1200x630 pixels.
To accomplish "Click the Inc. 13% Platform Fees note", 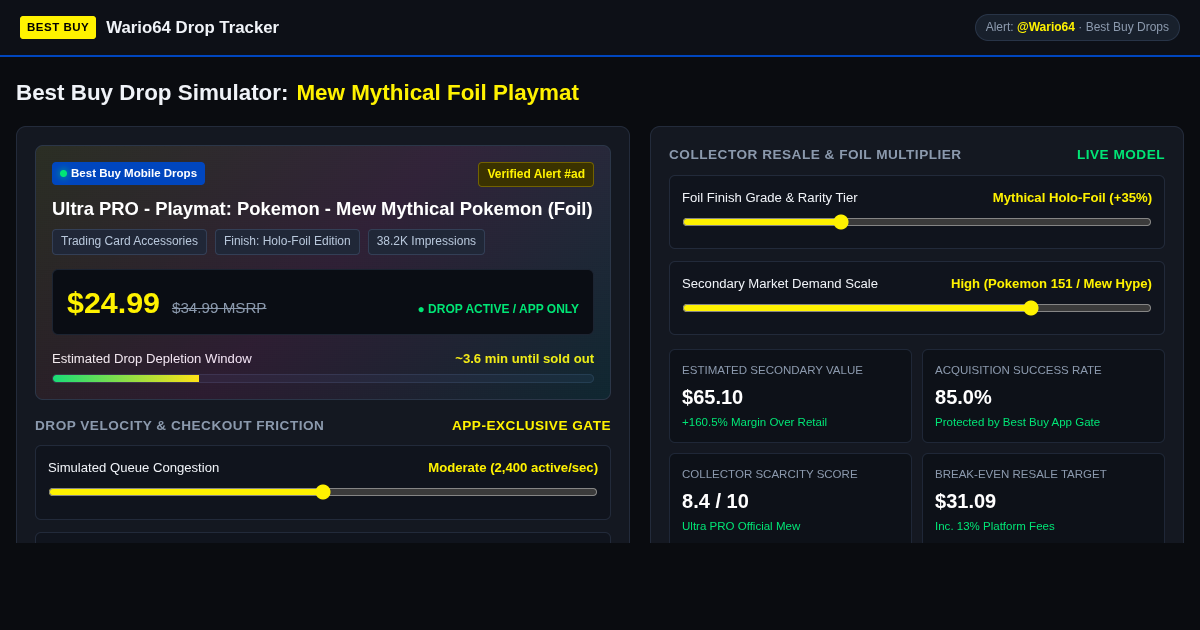I will (995, 526).
